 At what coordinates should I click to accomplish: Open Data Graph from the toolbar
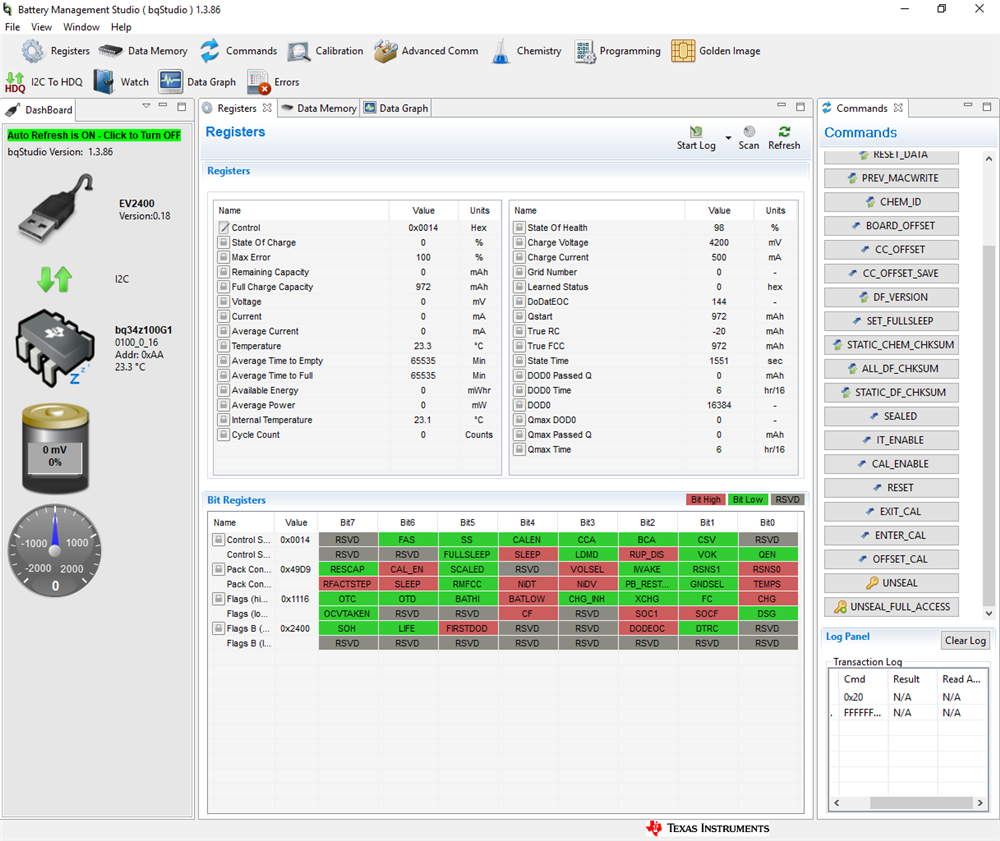coord(198,82)
